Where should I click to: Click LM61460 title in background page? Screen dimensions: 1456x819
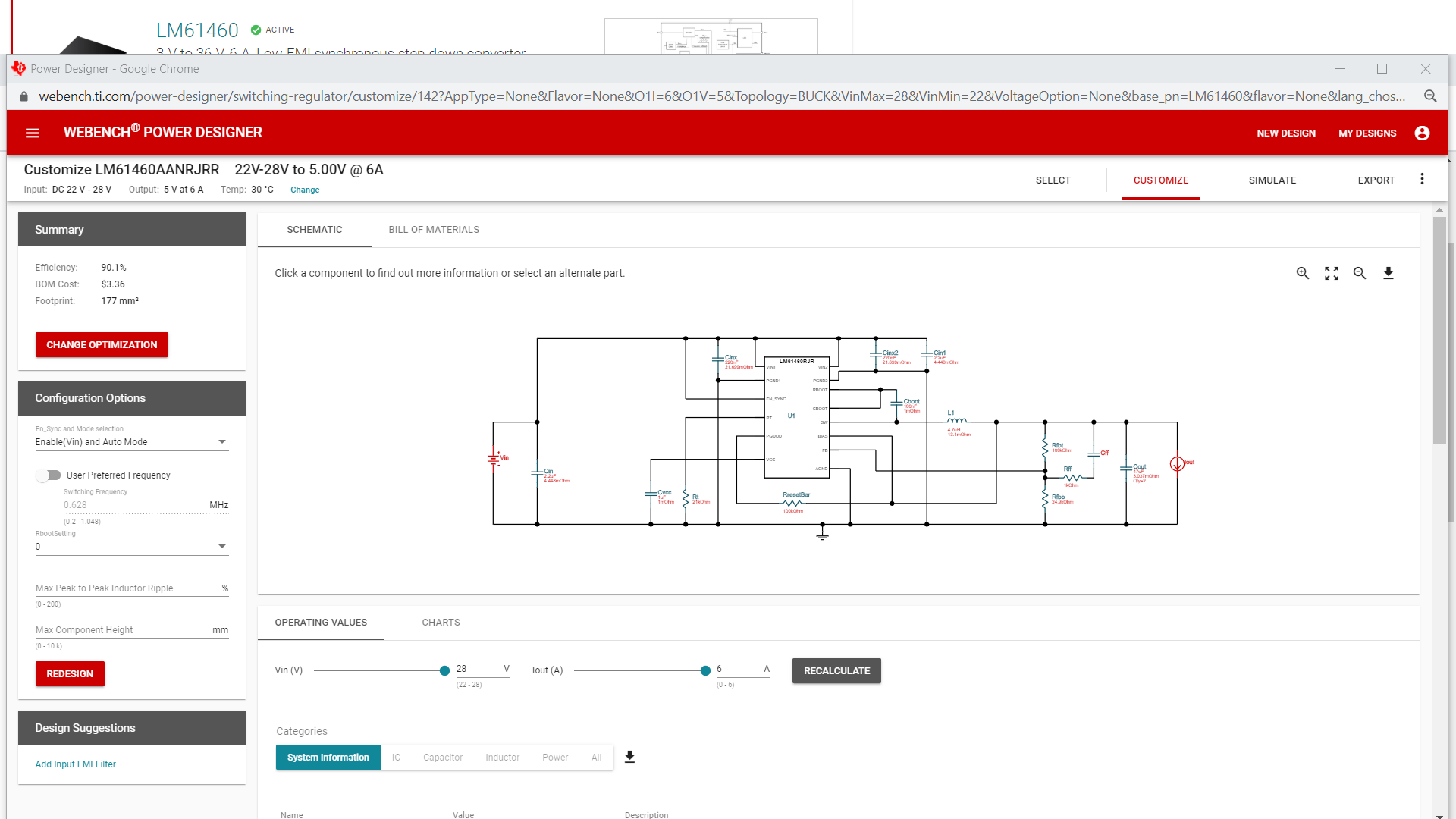(x=197, y=30)
